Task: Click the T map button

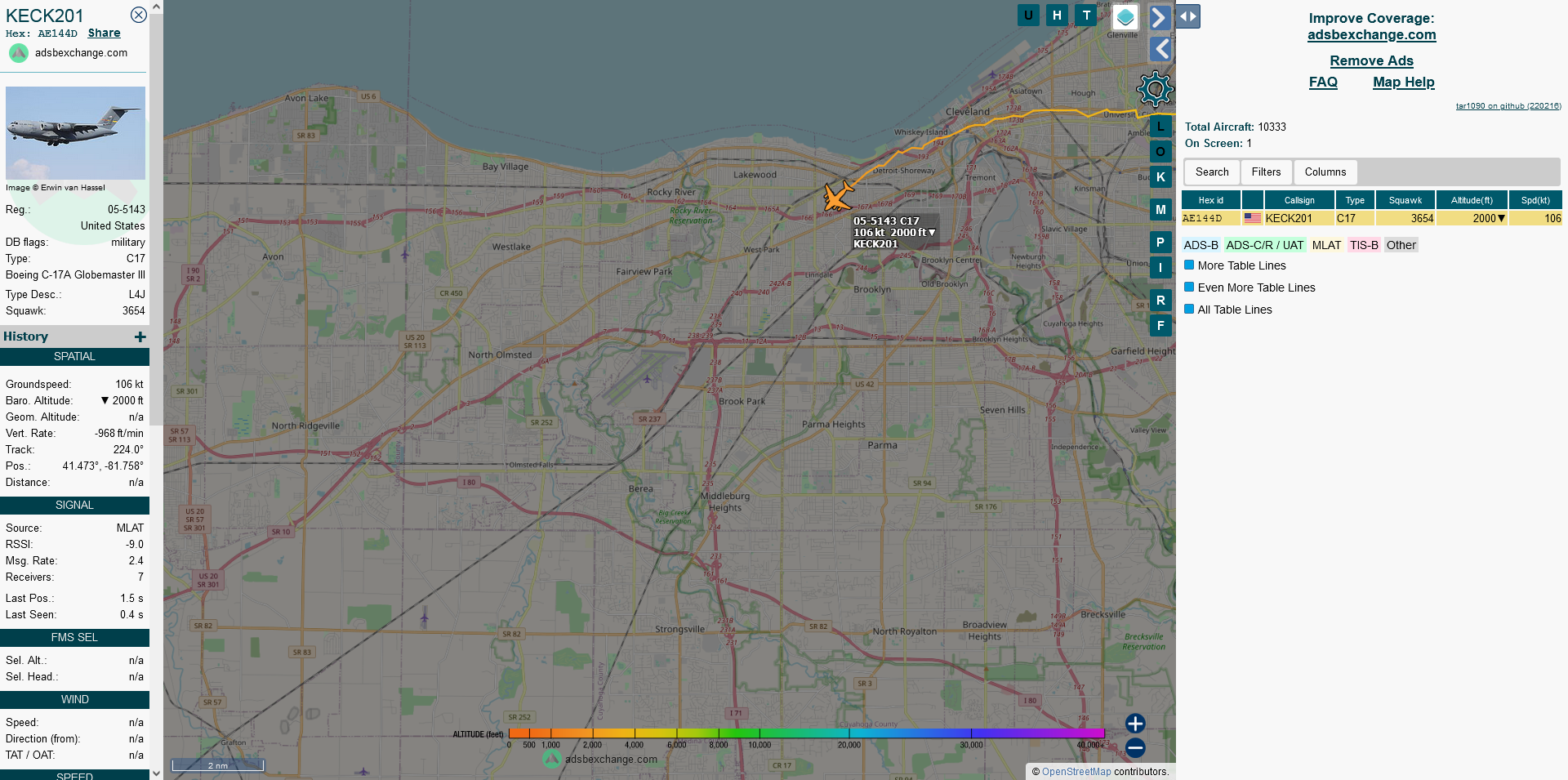Action: click(1086, 15)
